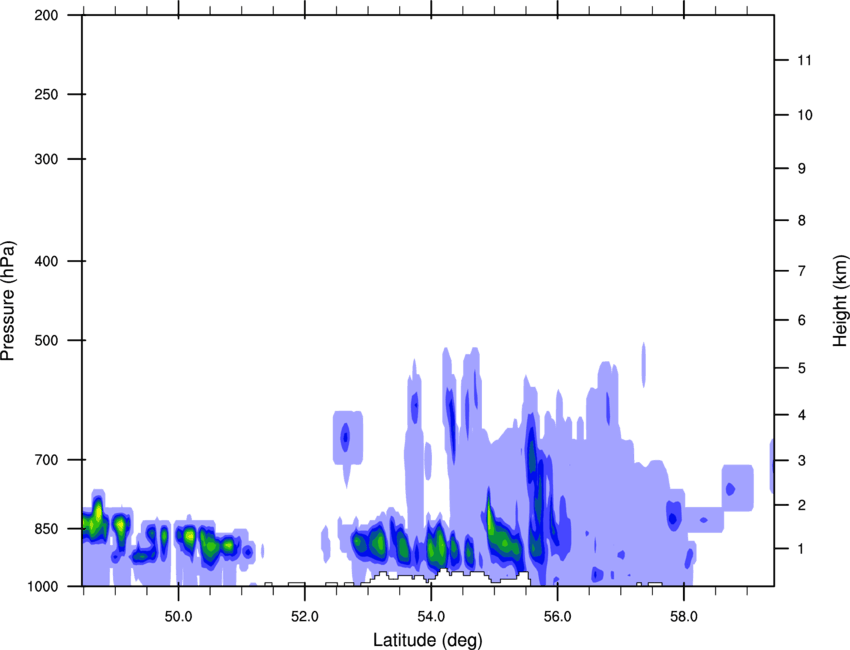Pick the 5 km height label

[x=802, y=368]
